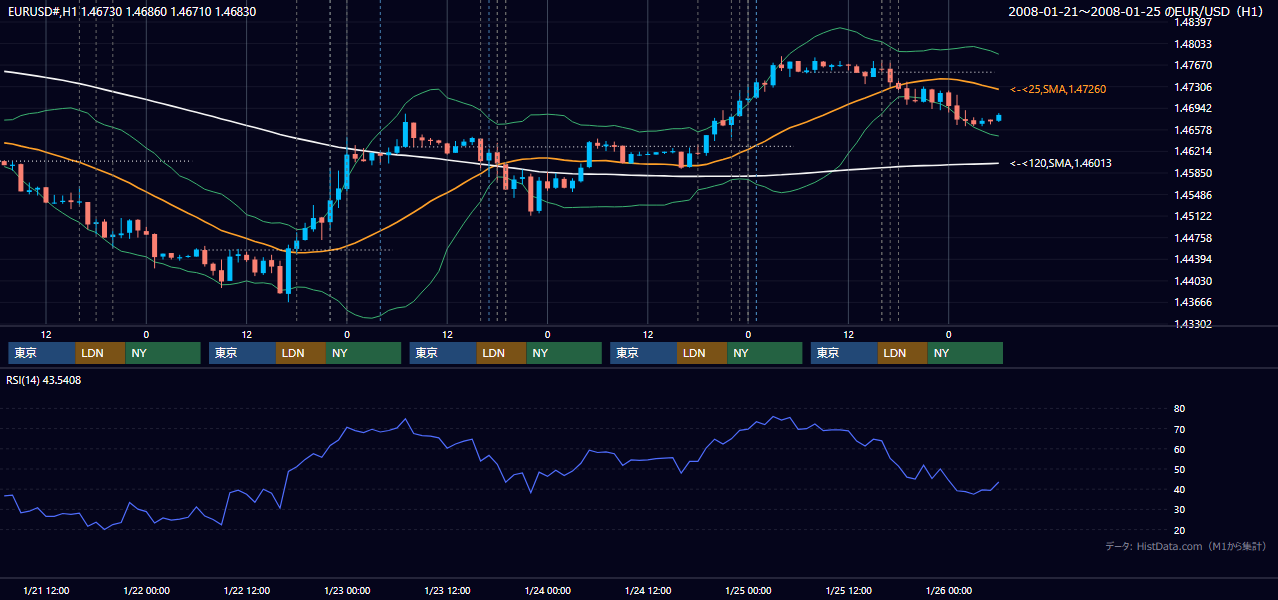Screen dimensions: 1278x600
Task: Select the LDN session block for 1/21
Action: (x=100, y=353)
